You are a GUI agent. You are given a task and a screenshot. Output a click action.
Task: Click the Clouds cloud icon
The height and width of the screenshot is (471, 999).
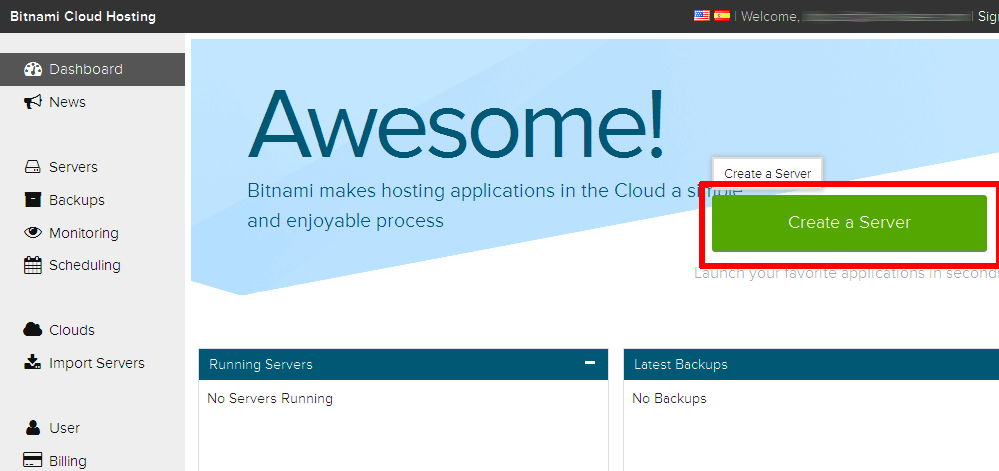[32, 330]
